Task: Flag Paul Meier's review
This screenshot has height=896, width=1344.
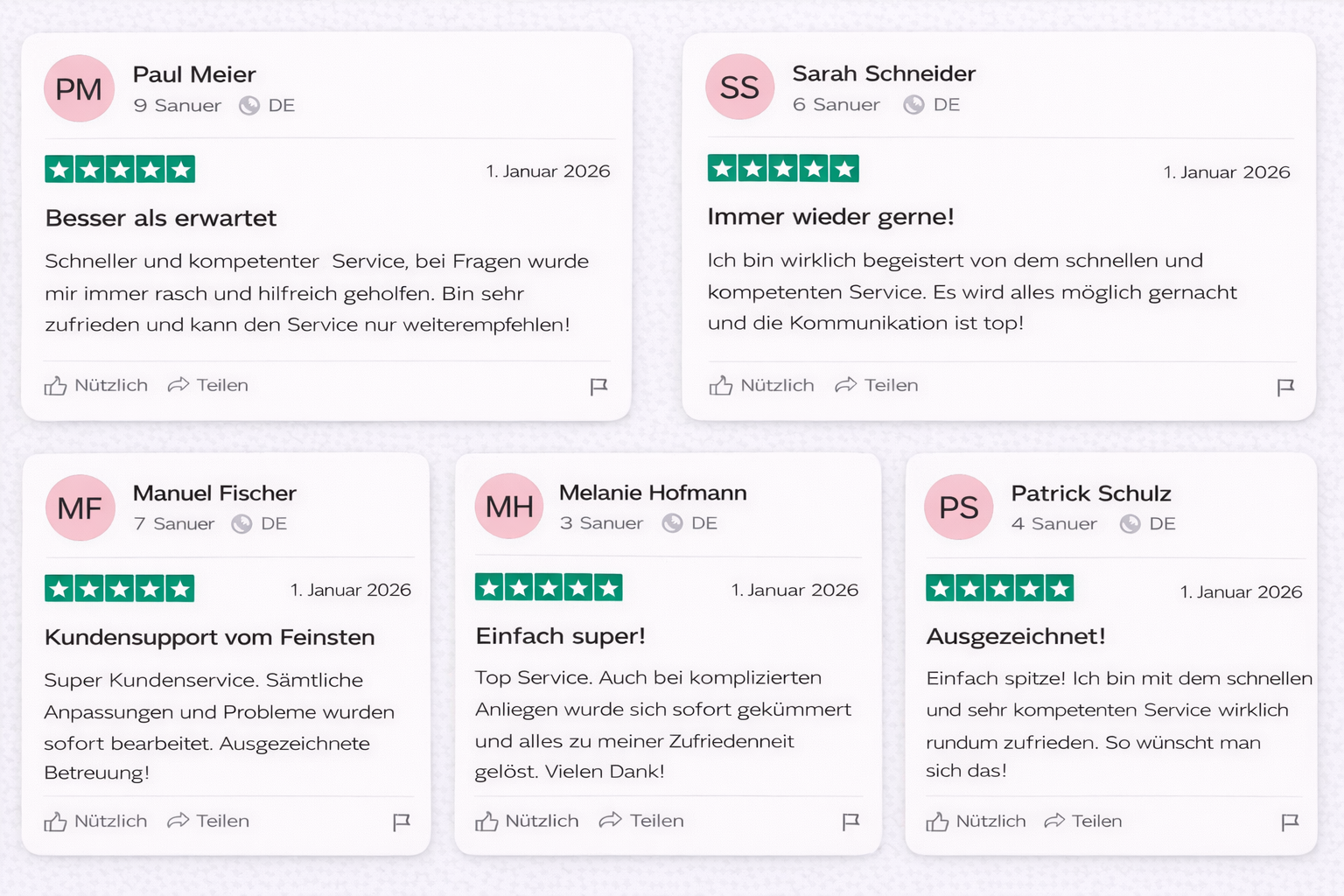Action: pos(598,386)
